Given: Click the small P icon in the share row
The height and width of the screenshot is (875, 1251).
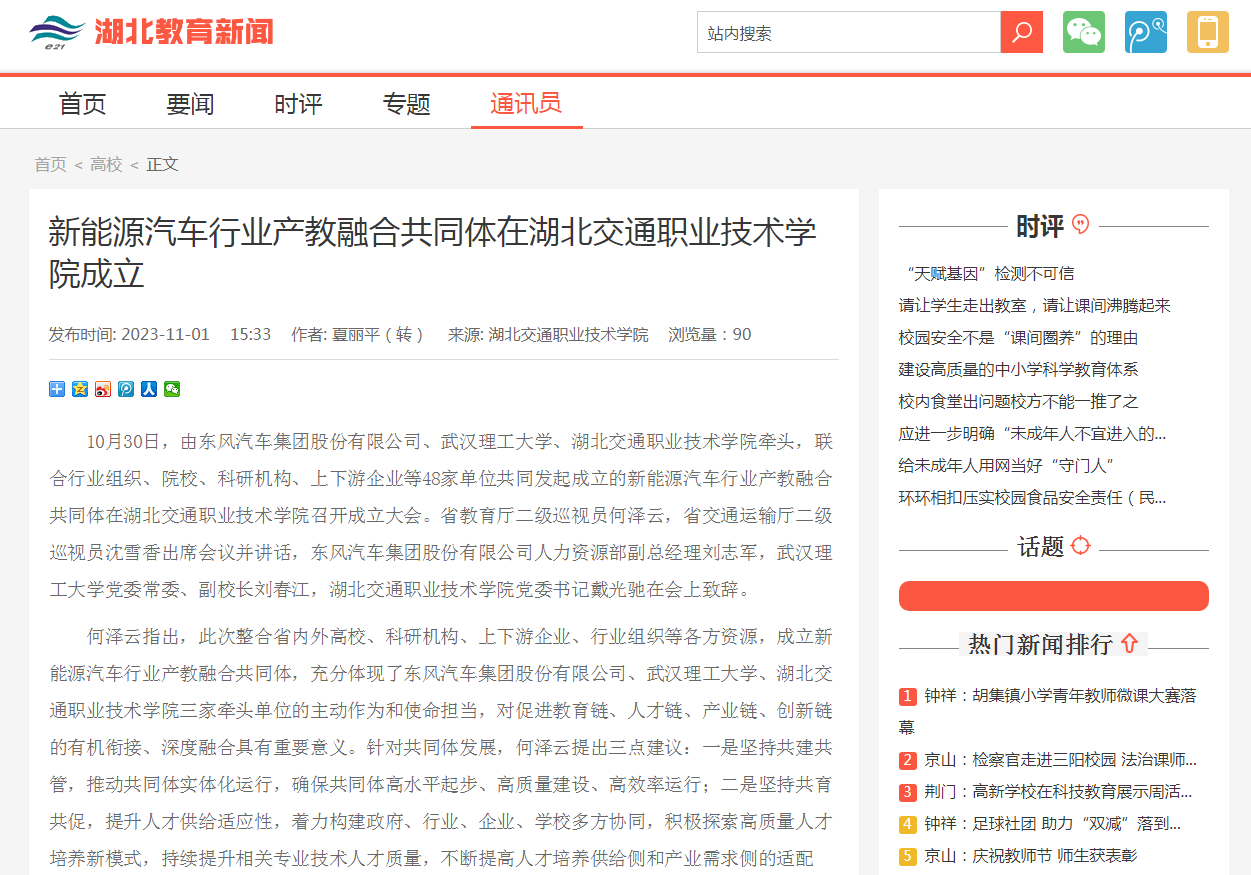Looking at the screenshot, I should click(126, 389).
